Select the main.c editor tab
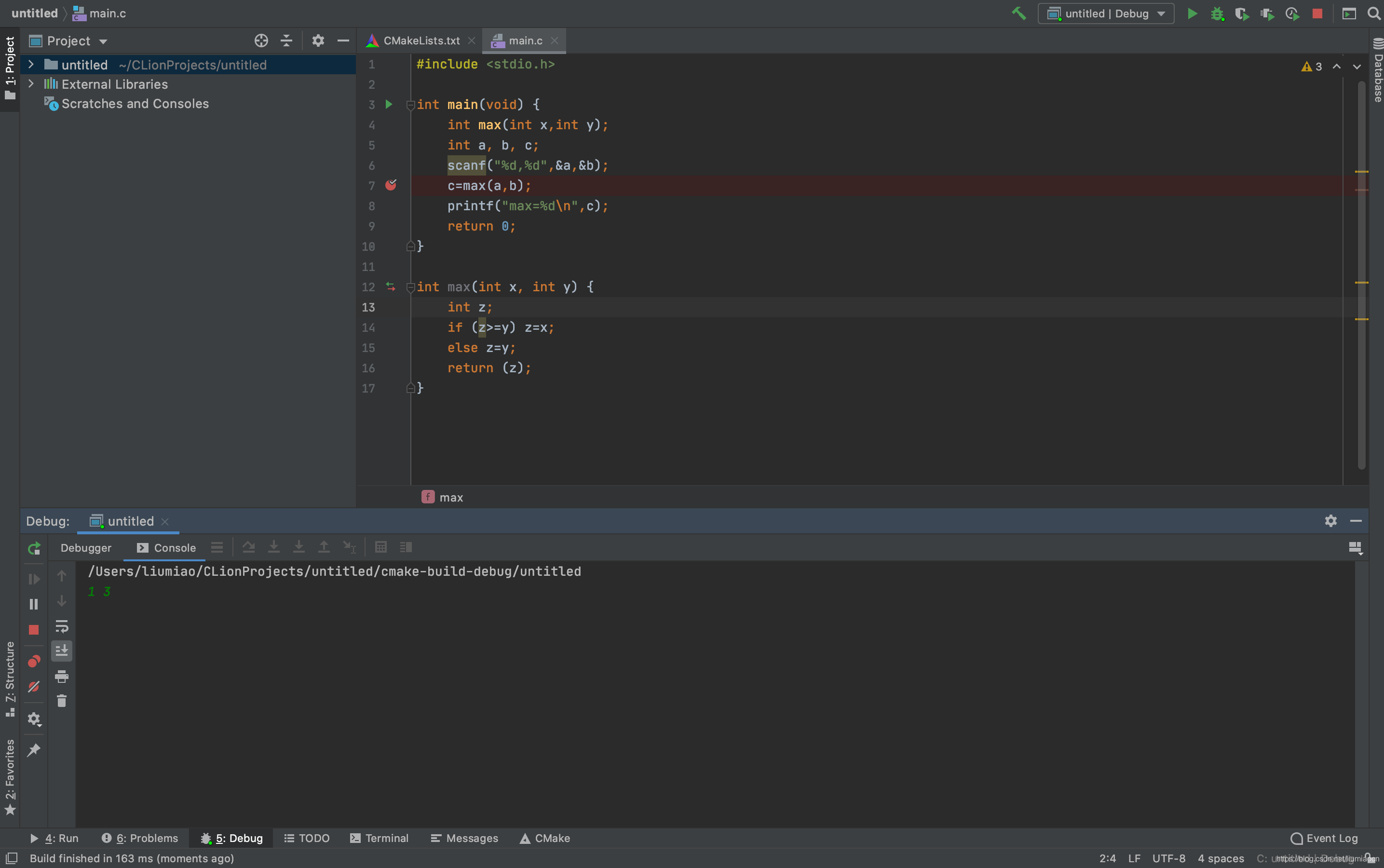The width and height of the screenshot is (1384, 868). 524,40
